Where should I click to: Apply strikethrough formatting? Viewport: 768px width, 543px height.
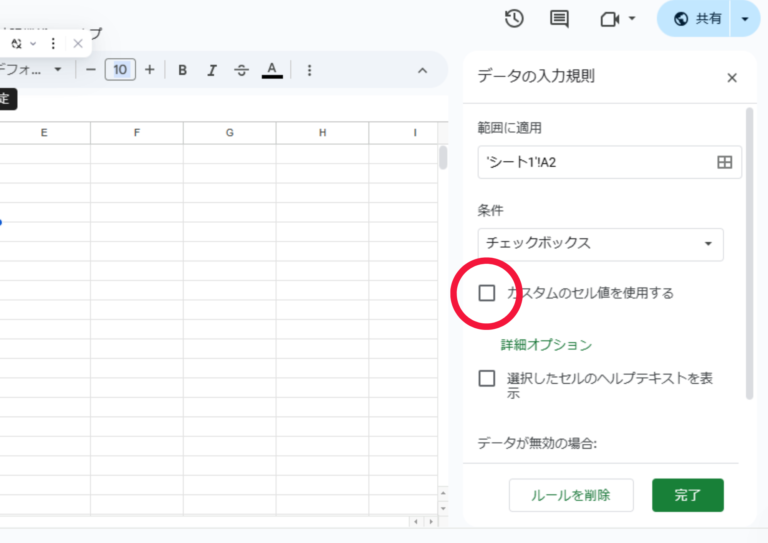pos(241,70)
